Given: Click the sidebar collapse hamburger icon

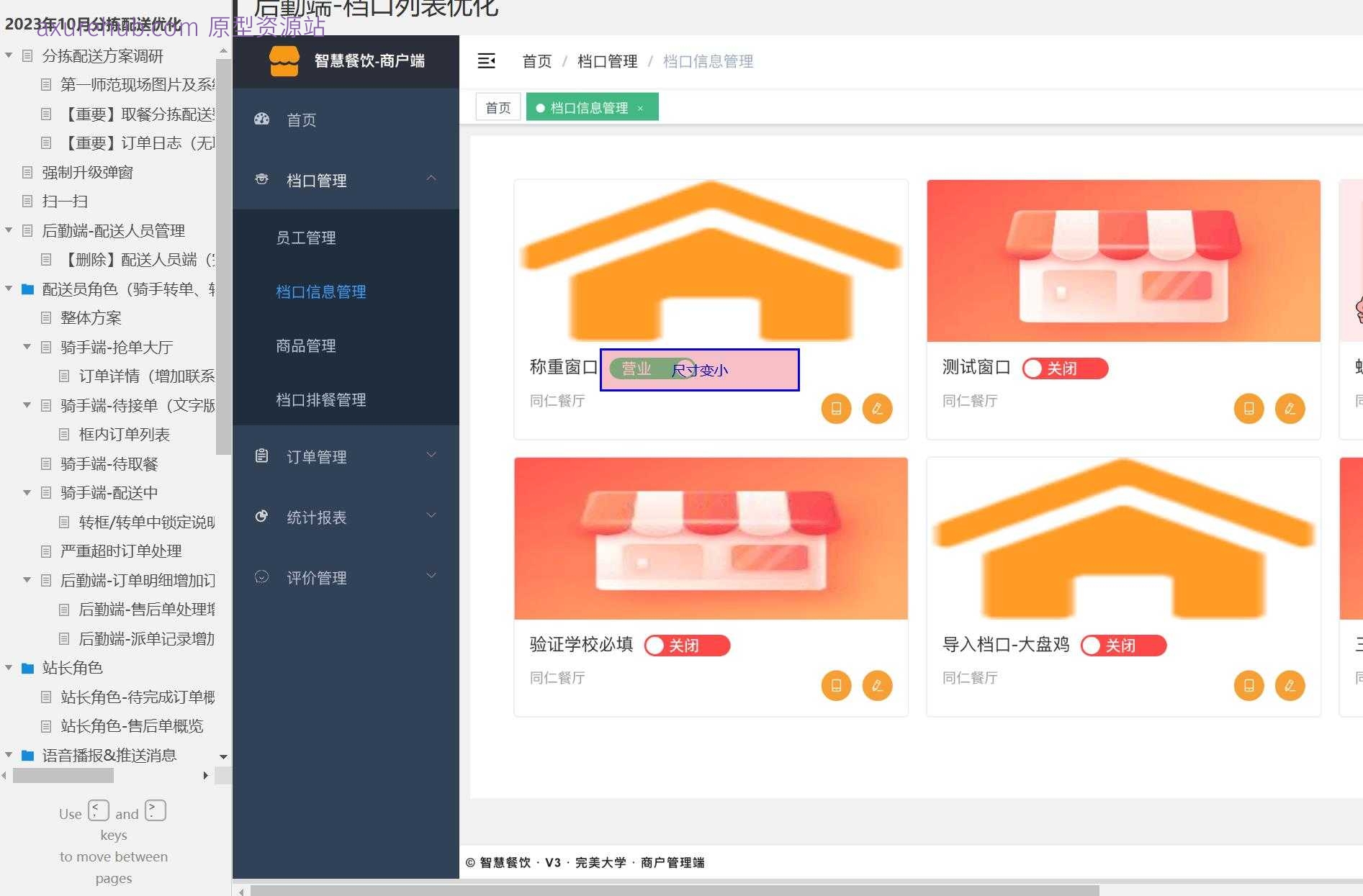Looking at the screenshot, I should coord(487,61).
